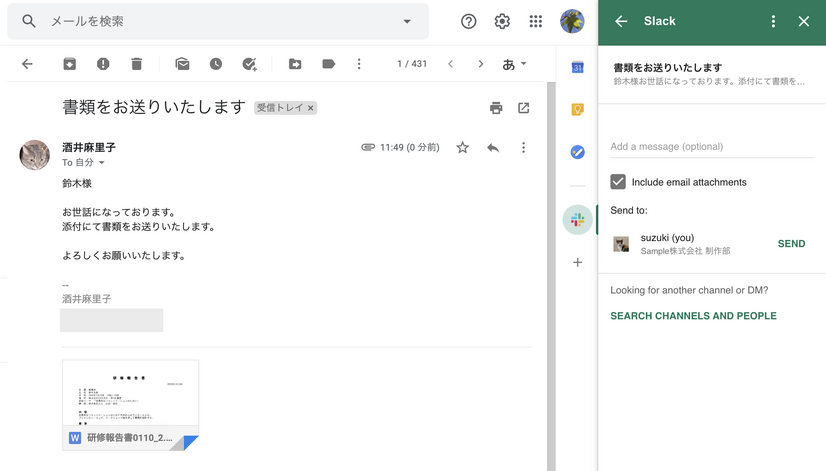Open the account profile avatar
Image resolution: width=826 pixels, height=471 pixels.
572,21
